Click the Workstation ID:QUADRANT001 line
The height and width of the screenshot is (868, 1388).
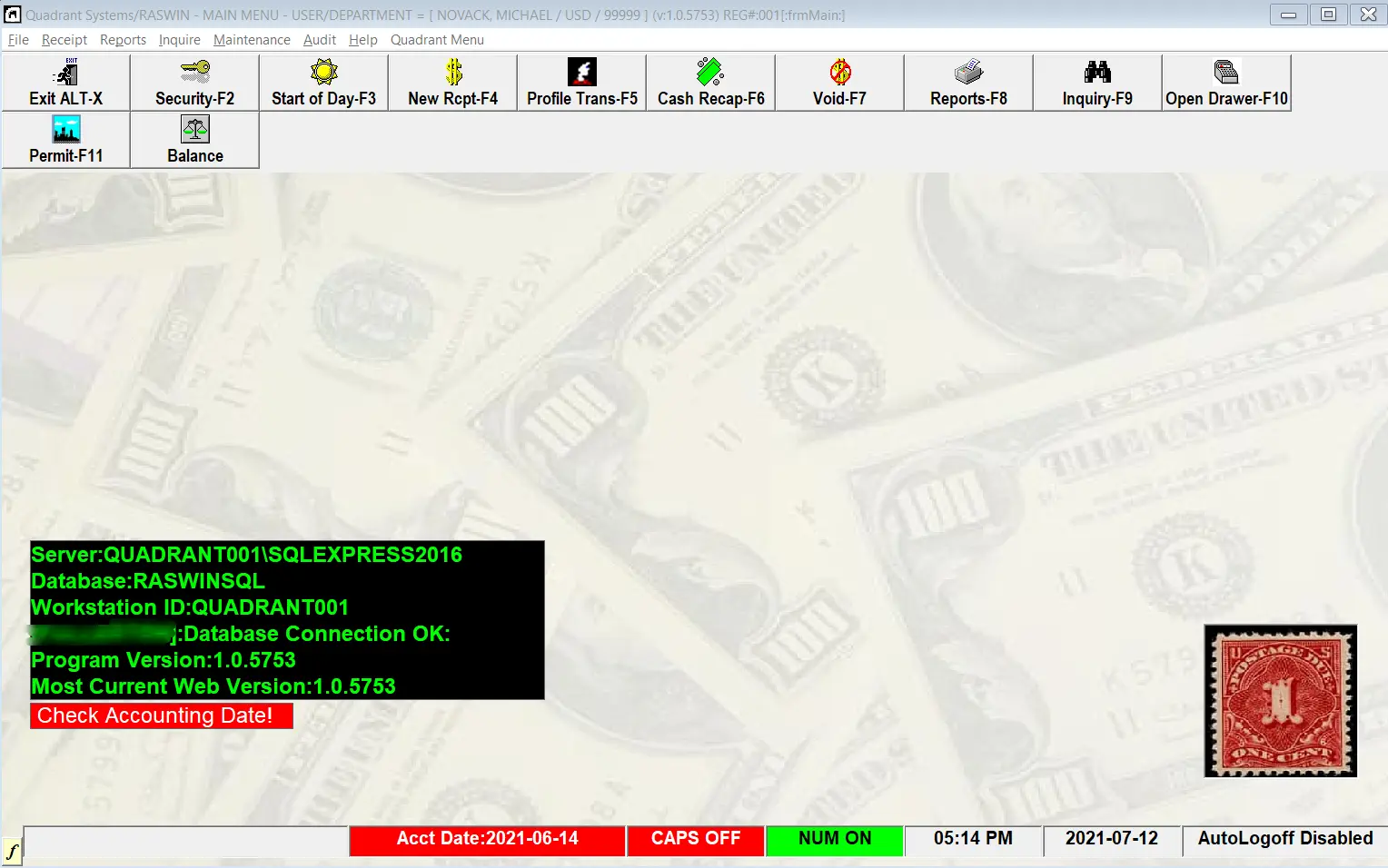coord(190,607)
